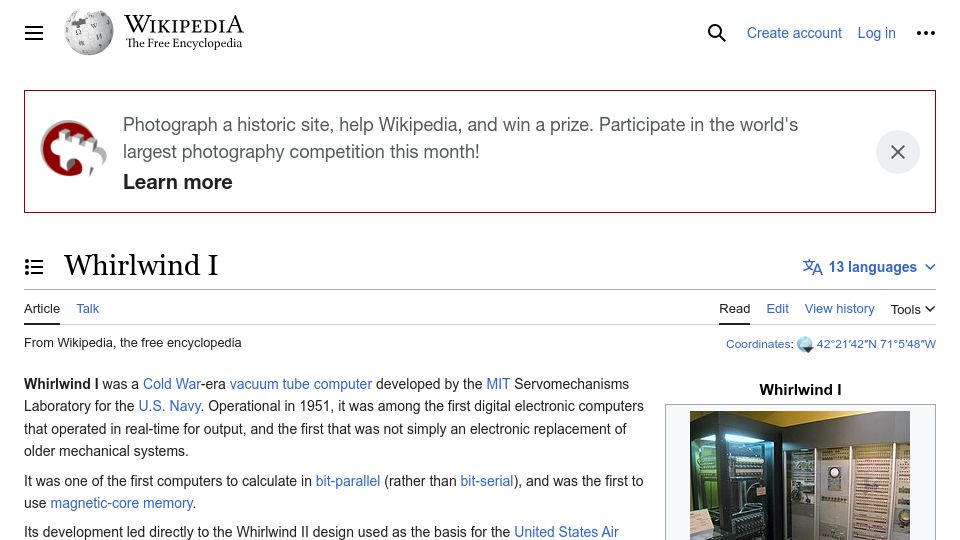The image size is (960, 540).
Task: Click Learn more in the banner
Action: tap(178, 182)
